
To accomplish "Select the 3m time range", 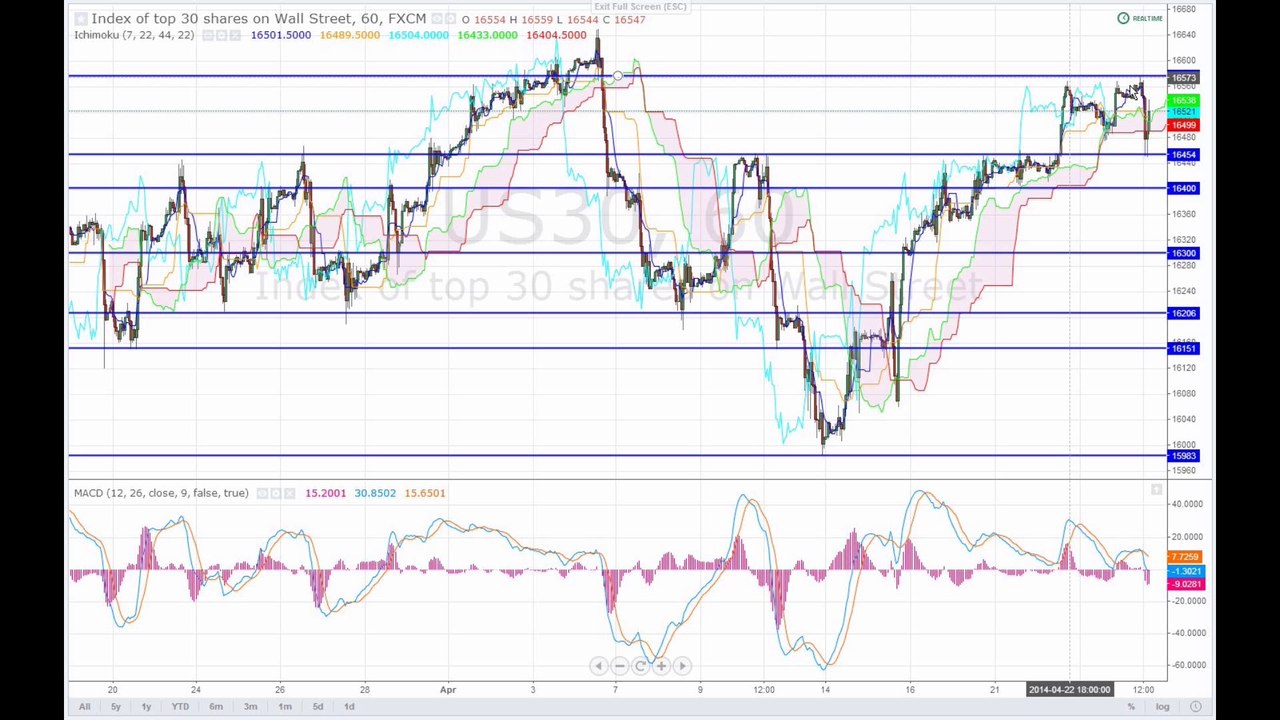I will pos(250,707).
